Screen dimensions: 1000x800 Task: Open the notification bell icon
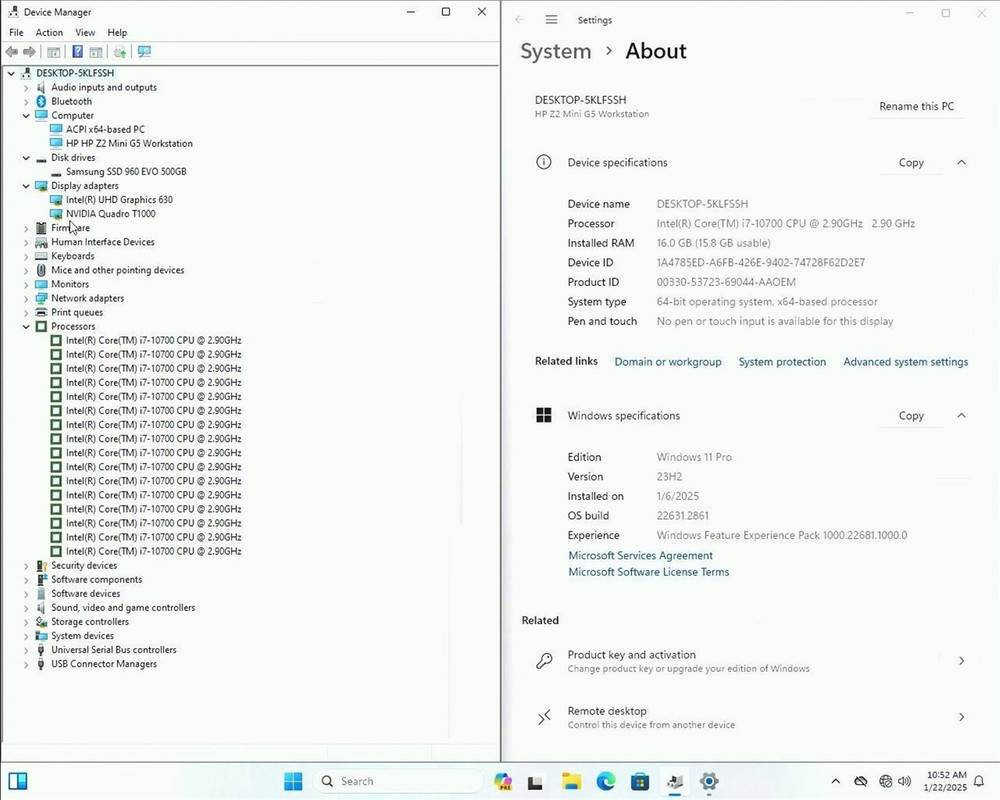[979, 781]
